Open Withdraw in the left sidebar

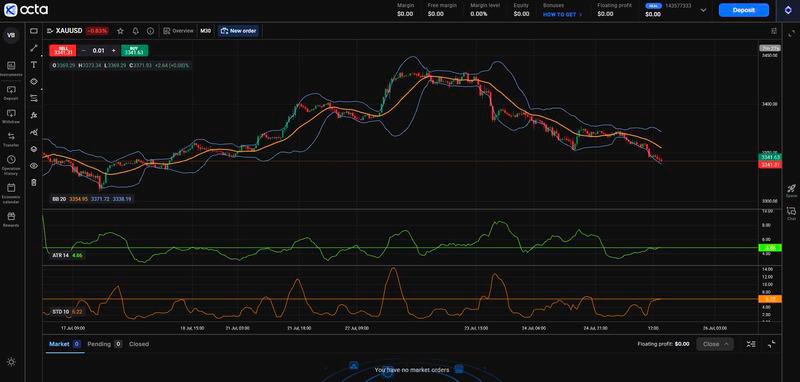coord(11,116)
